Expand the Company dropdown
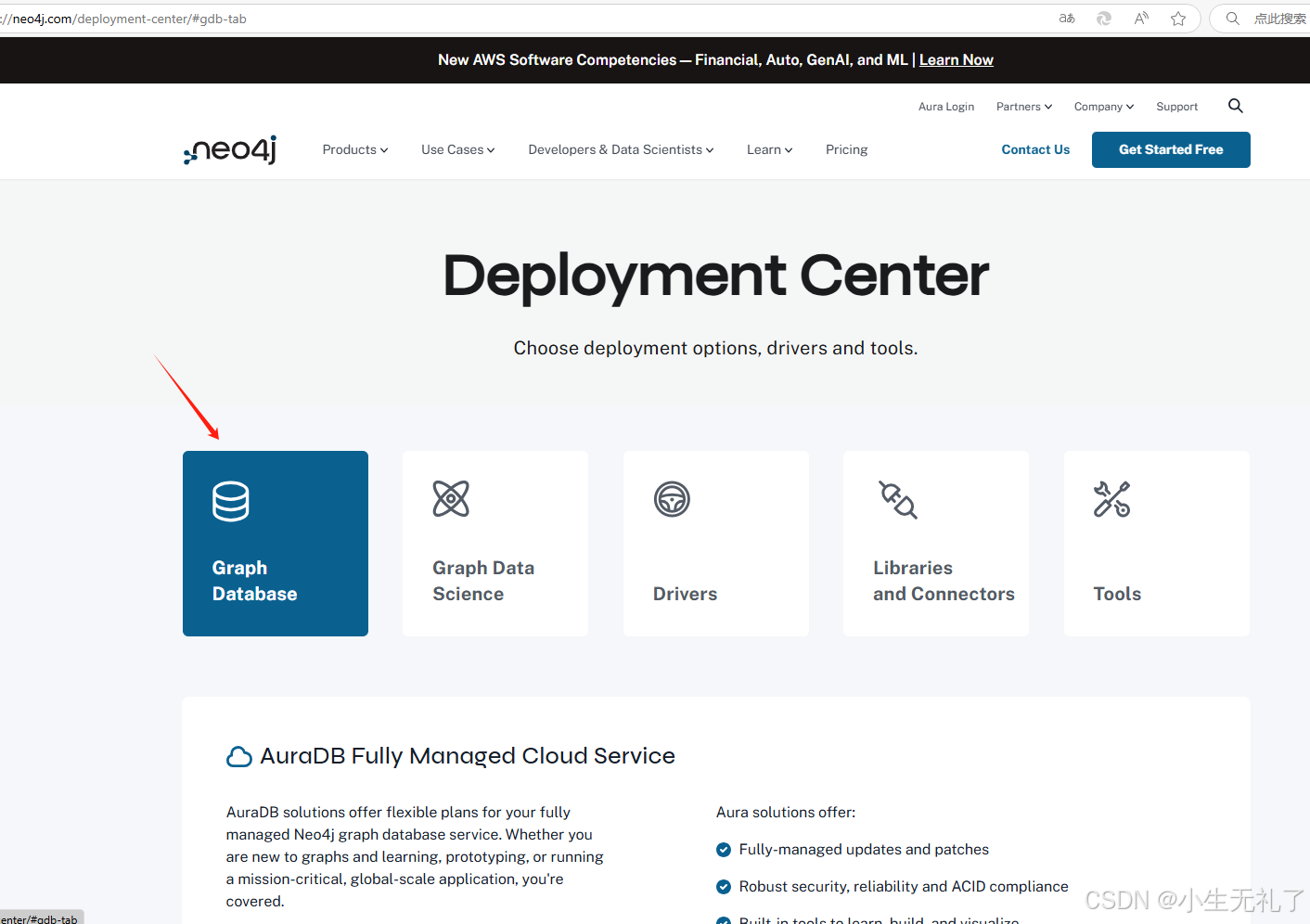Screen dimensions: 1310x924 pos(1104,107)
